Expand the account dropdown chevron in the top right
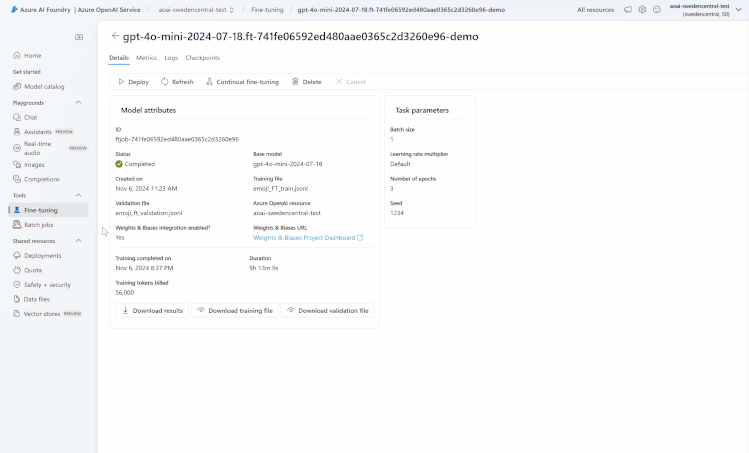Image resolution: width=749 pixels, height=453 pixels. pos(738,10)
